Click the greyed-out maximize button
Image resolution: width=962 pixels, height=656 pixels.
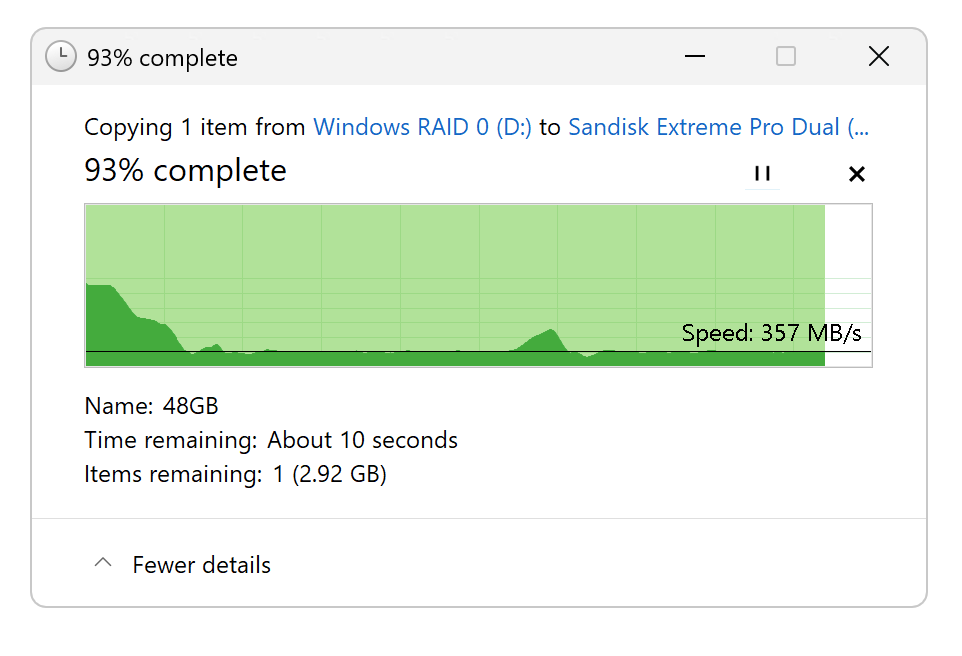[x=786, y=57]
